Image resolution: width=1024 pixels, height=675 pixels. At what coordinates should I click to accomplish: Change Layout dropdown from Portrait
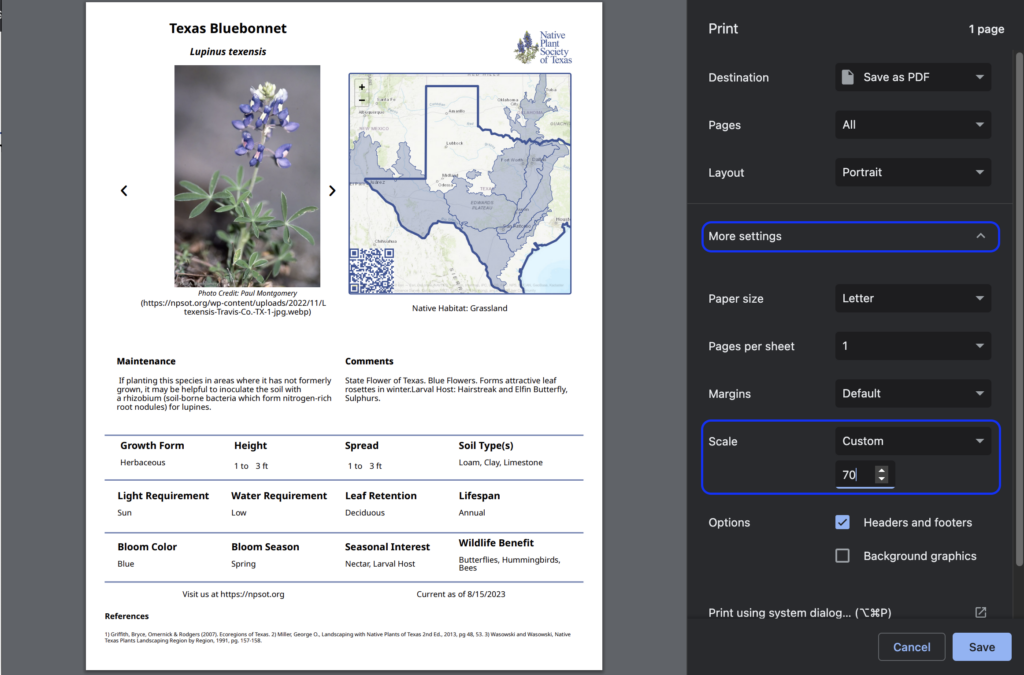click(912, 172)
